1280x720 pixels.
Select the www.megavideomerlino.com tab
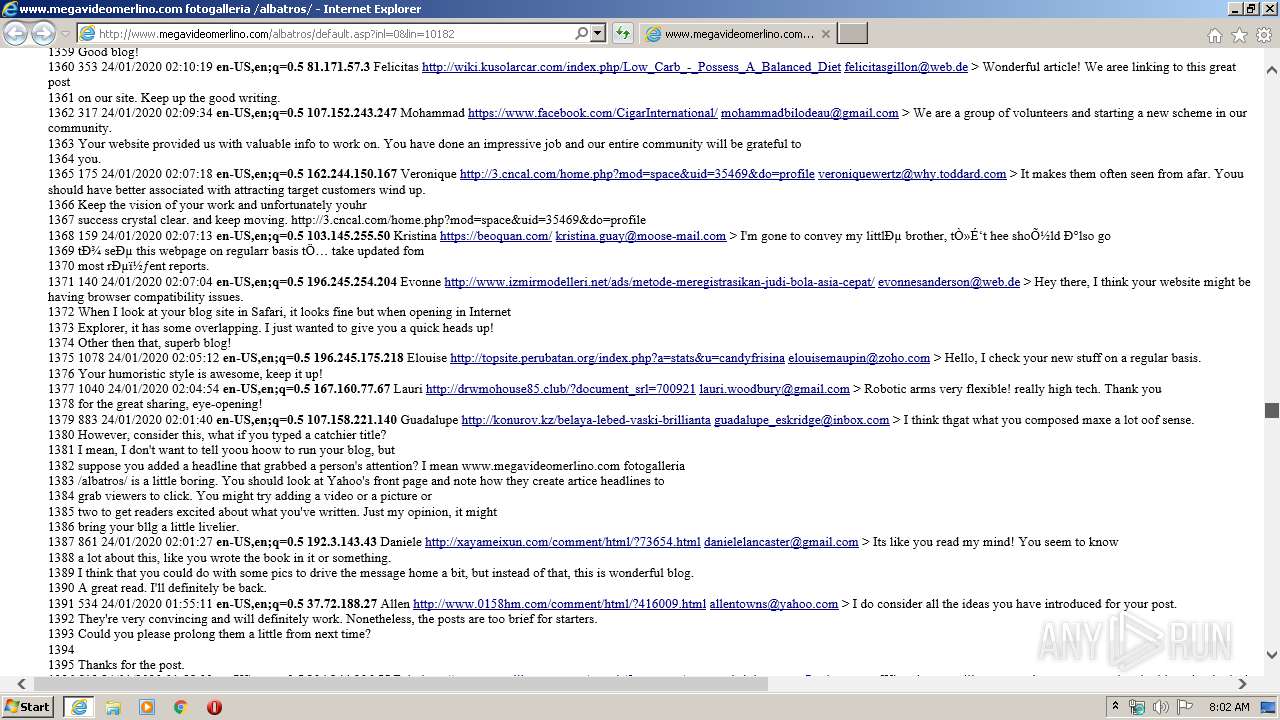tap(738, 34)
